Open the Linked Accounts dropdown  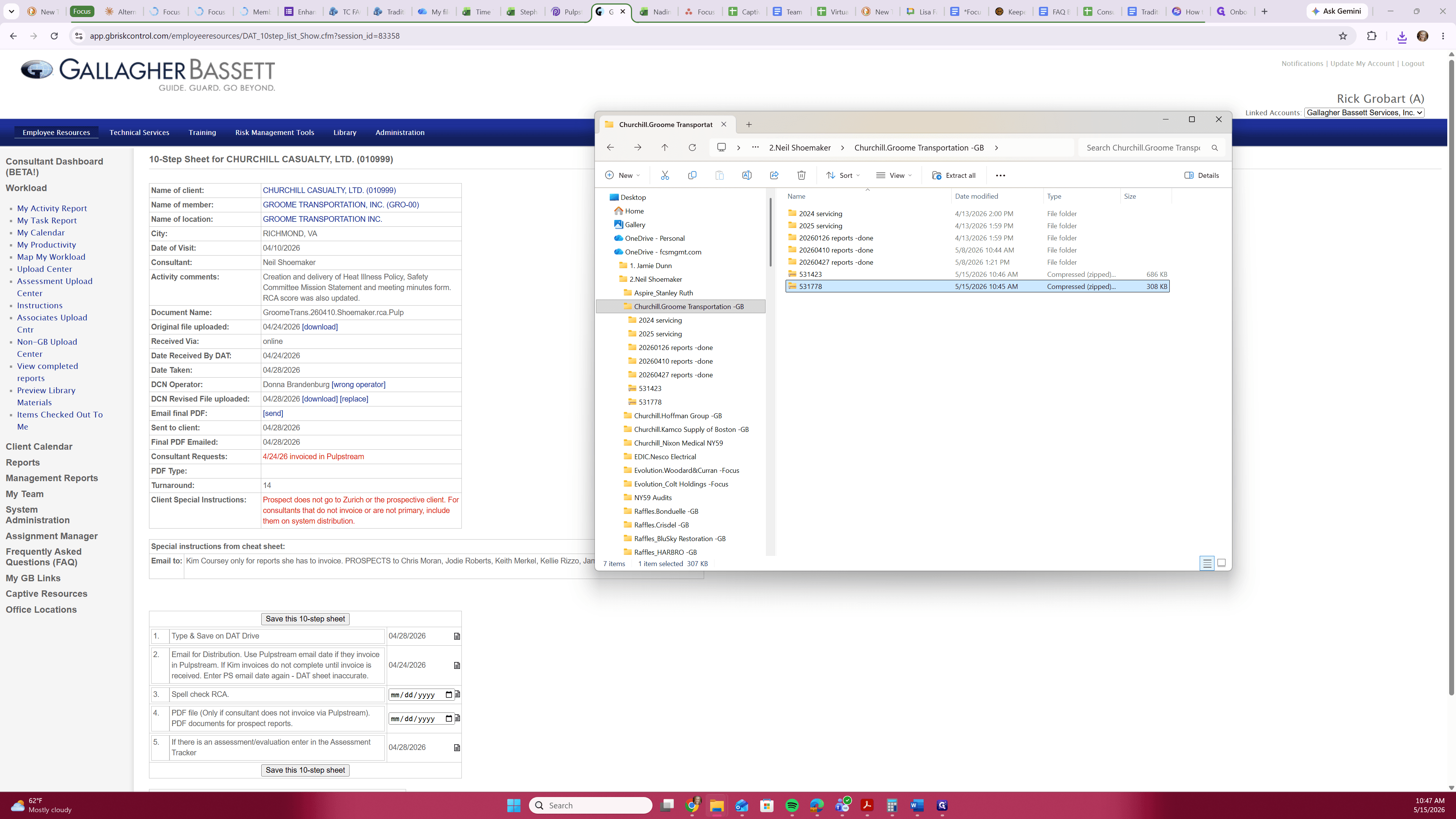point(1364,113)
